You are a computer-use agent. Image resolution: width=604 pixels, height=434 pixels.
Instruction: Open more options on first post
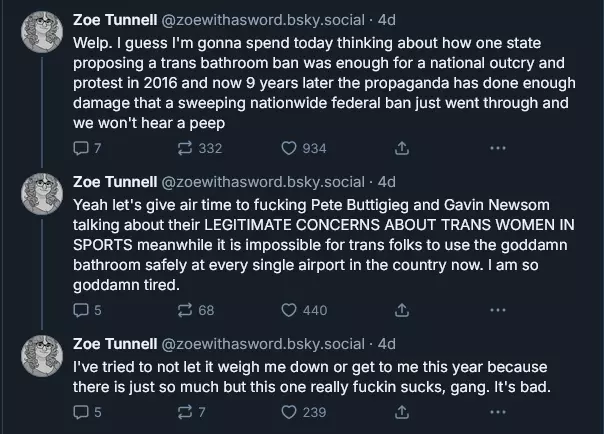click(x=497, y=148)
